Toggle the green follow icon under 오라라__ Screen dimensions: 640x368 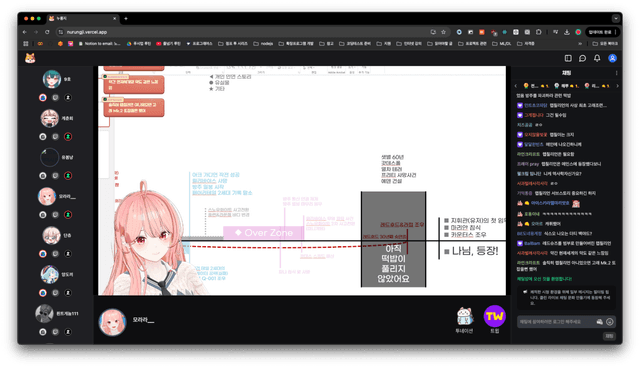tap(68, 215)
